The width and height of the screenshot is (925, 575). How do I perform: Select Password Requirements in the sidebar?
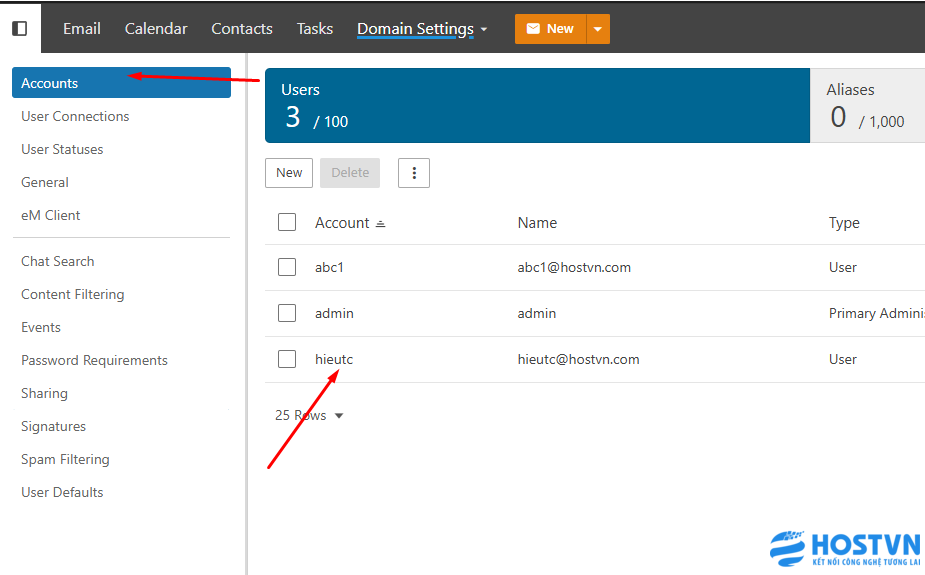(94, 360)
